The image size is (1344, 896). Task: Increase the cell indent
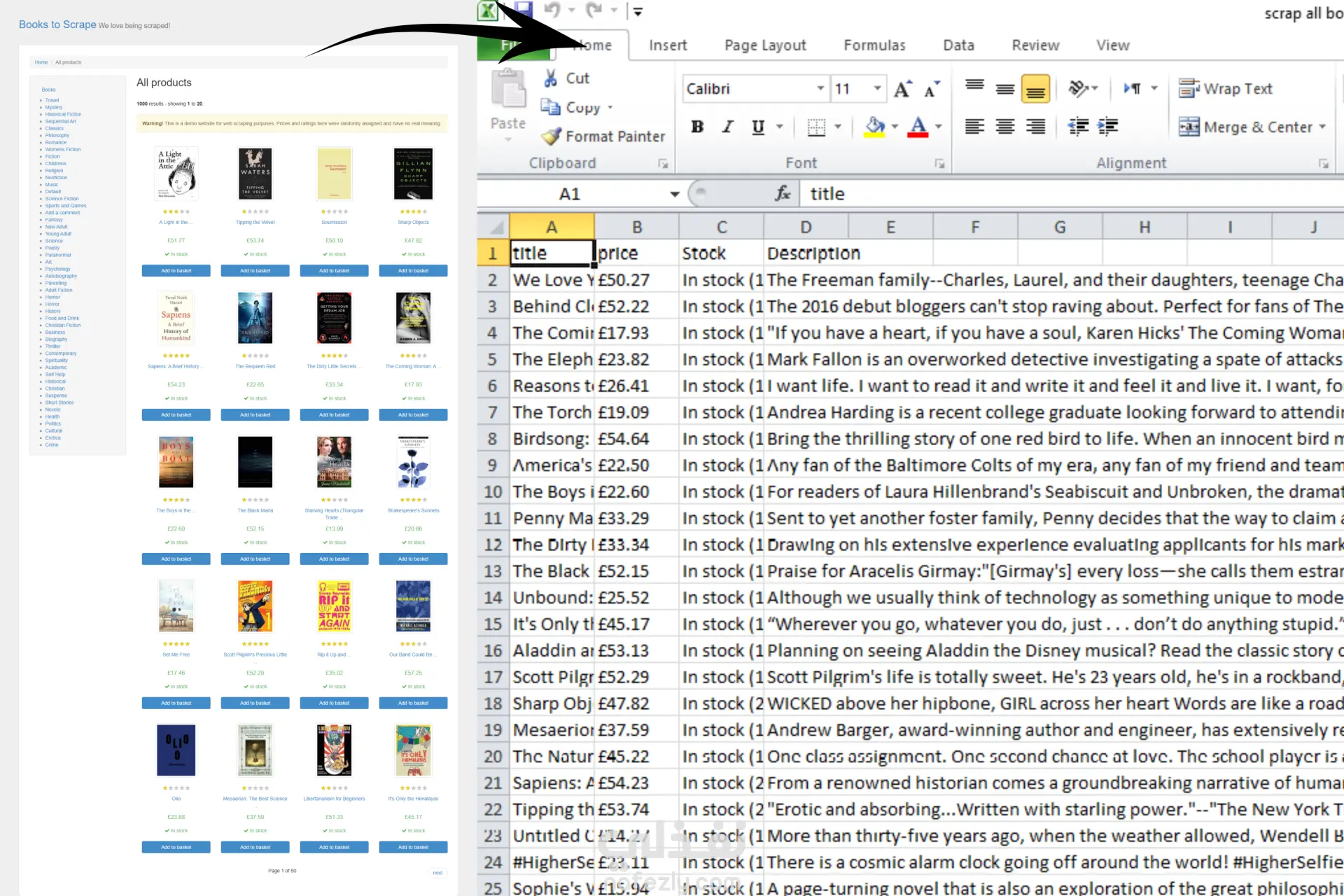click(1107, 127)
